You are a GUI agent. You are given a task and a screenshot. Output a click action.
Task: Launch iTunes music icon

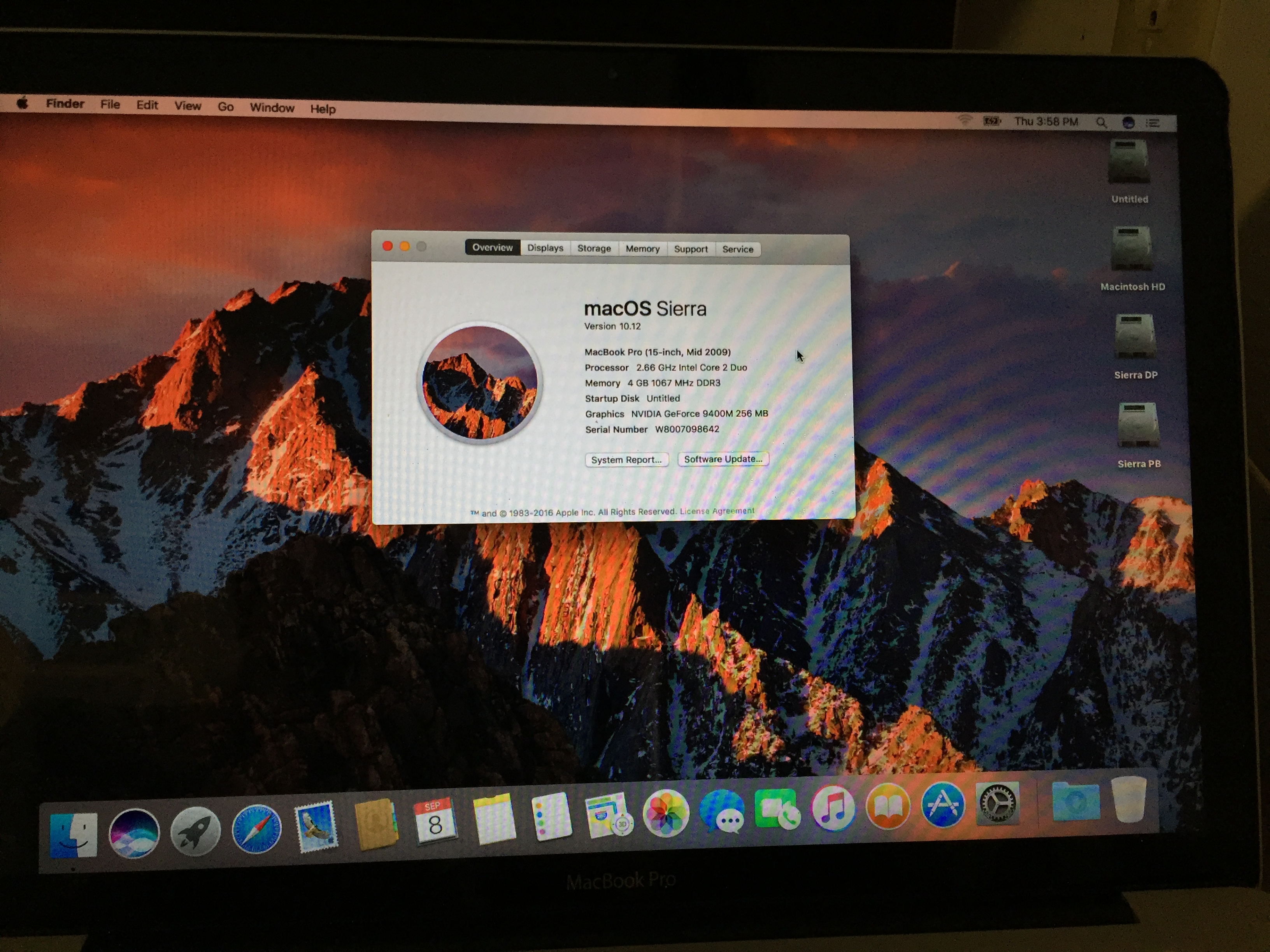point(833,807)
